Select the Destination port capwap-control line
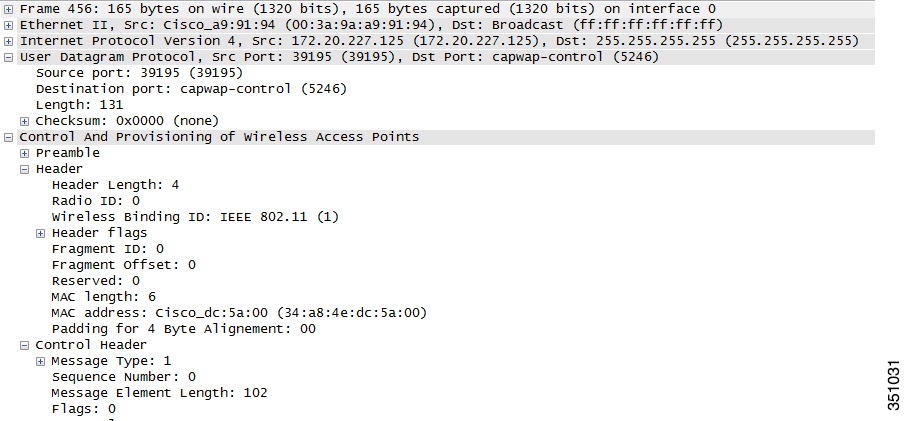The width and height of the screenshot is (906, 421). [x=191, y=89]
